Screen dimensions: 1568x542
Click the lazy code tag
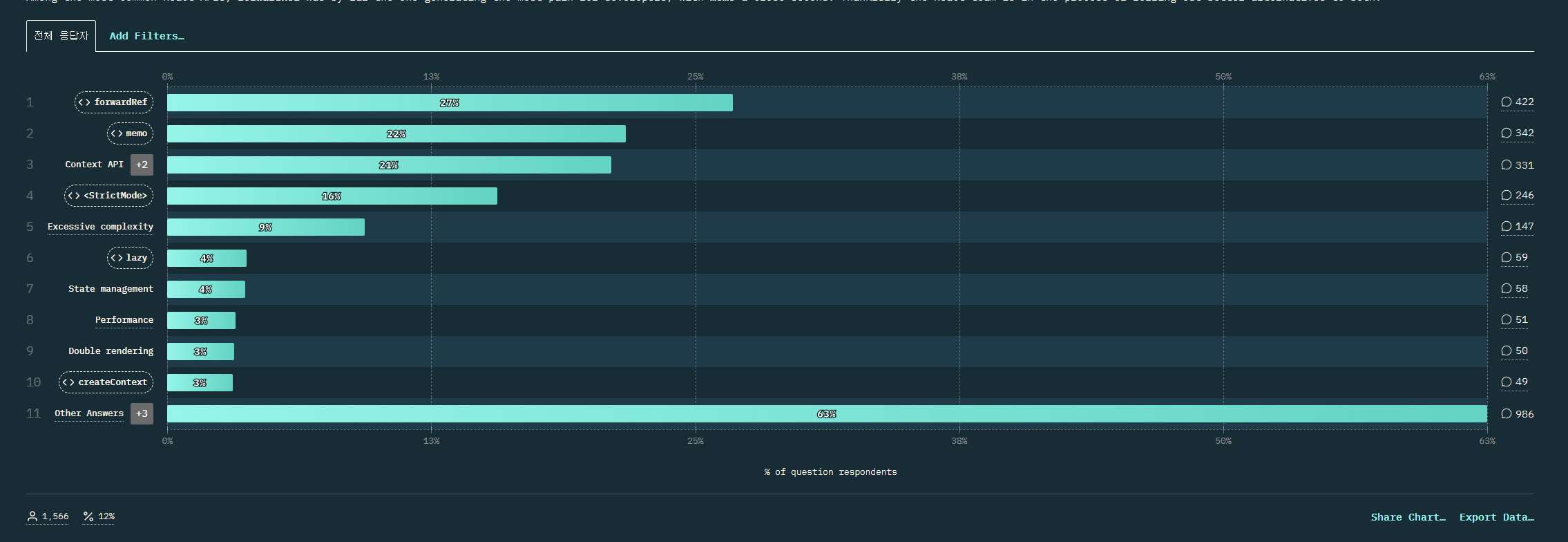pyautogui.click(x=130, y=258)
